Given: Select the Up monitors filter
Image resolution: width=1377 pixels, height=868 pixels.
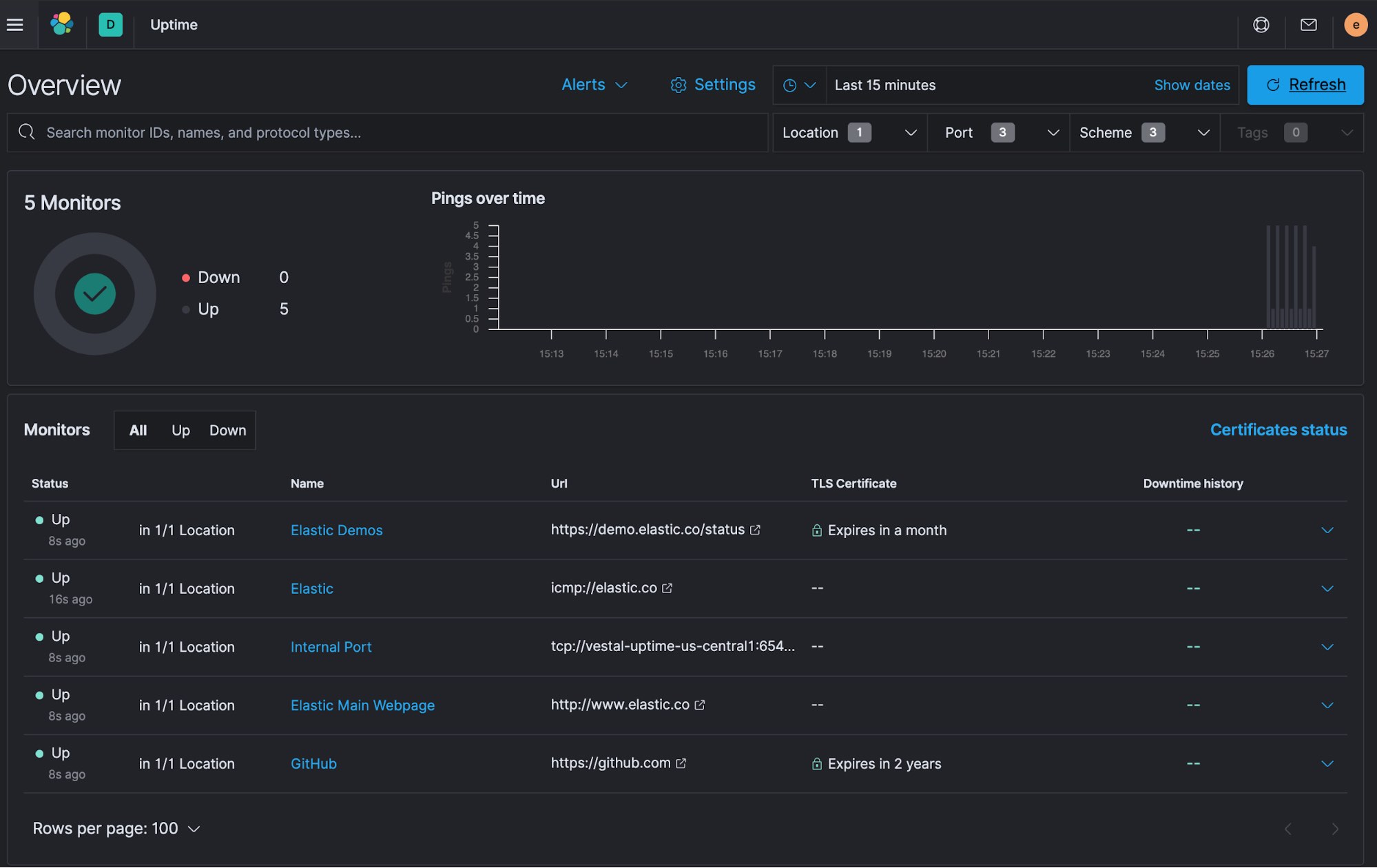Looking at the screenshot, I should coord(180,431).
